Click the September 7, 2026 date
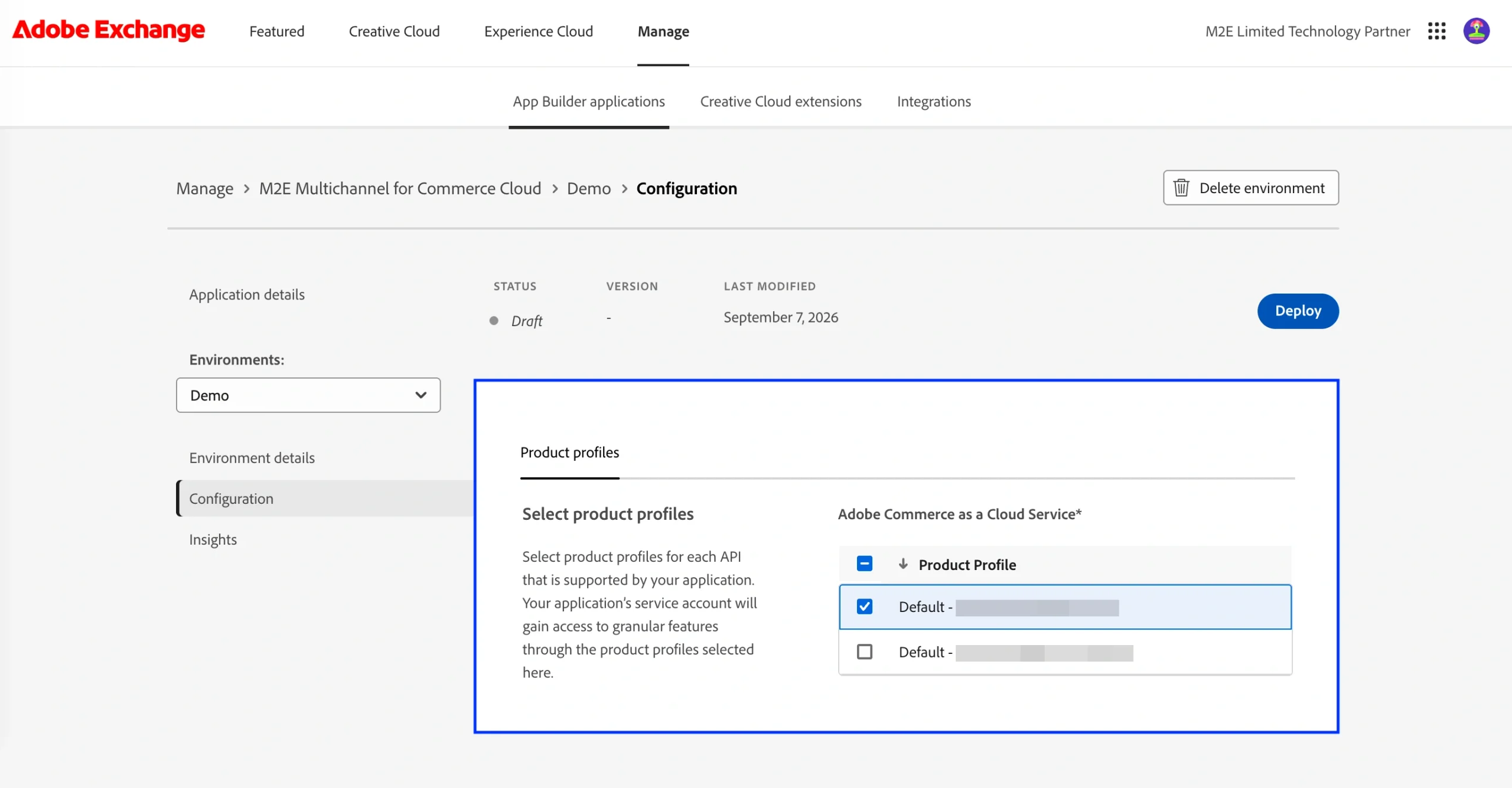The height and width of the screenshot is (788, 1512). (x=781, y=317)
